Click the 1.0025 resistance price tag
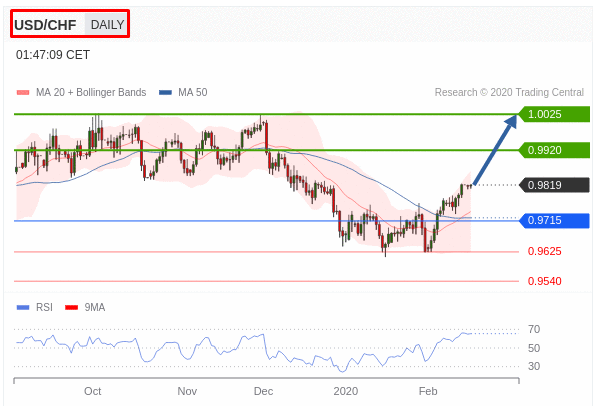 [554, 114]
